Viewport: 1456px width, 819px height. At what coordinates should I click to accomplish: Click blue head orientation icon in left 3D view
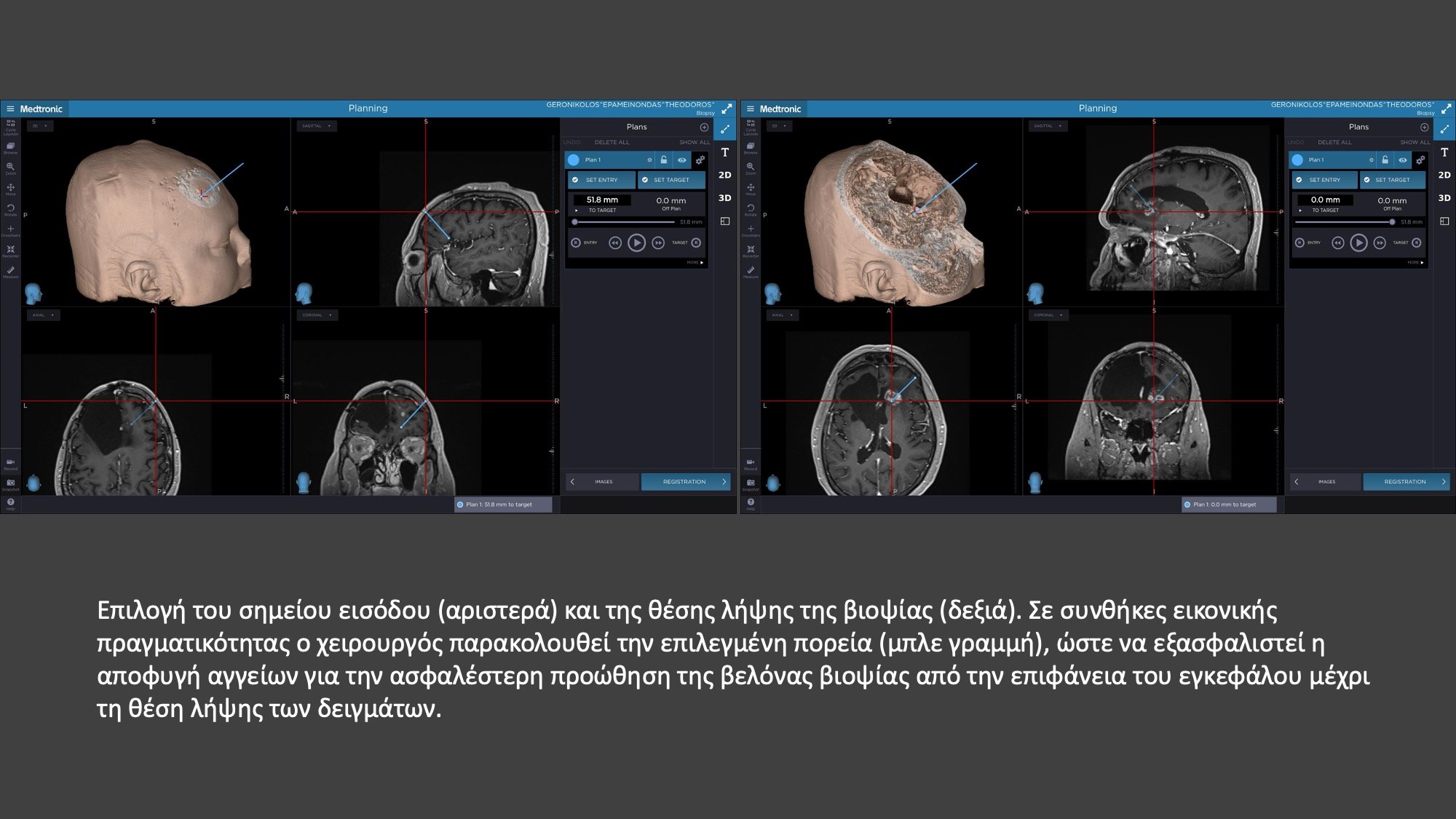pyautogui.click(x=33, y=294)
